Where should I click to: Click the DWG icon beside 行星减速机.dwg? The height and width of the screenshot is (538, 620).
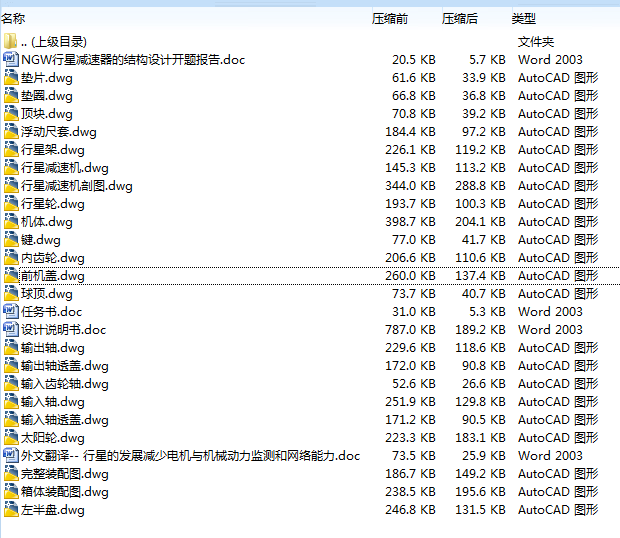(x=11, y=167)
